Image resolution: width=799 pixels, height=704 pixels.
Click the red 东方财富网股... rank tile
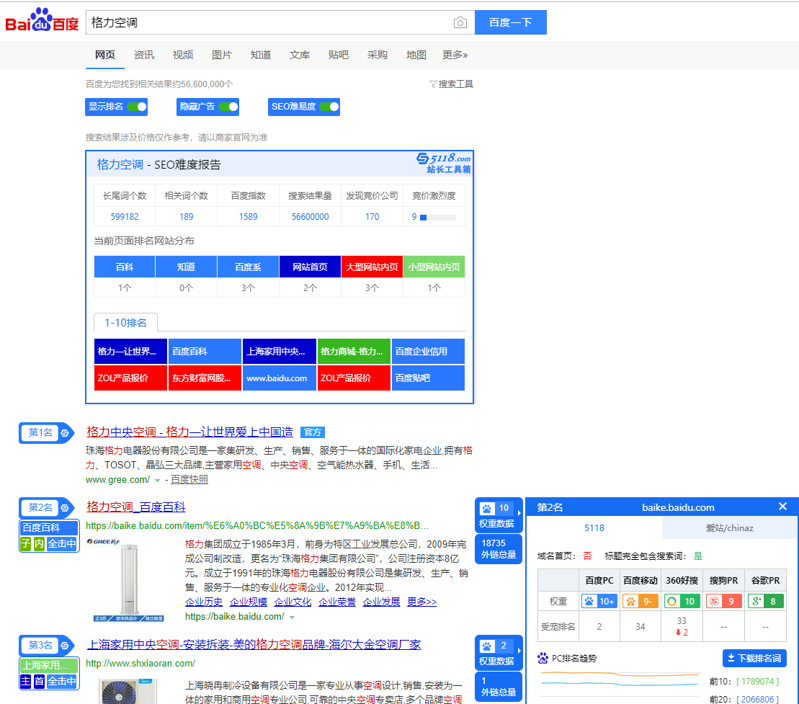pyautogui.click(x=205, y=378)
